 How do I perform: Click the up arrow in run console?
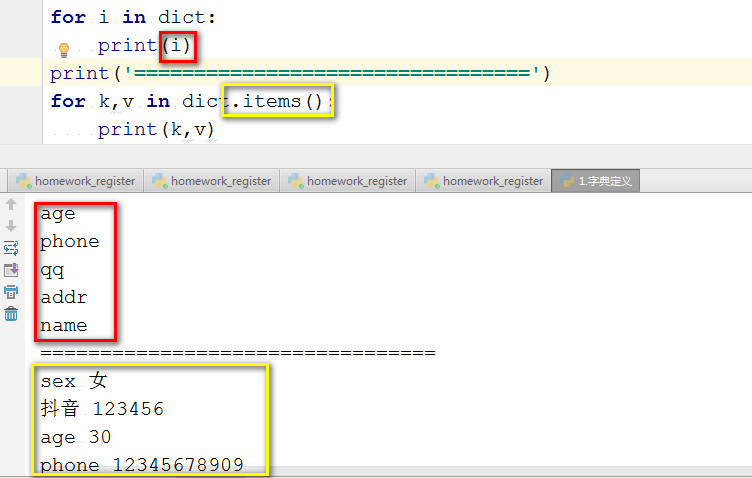point(11,204)
